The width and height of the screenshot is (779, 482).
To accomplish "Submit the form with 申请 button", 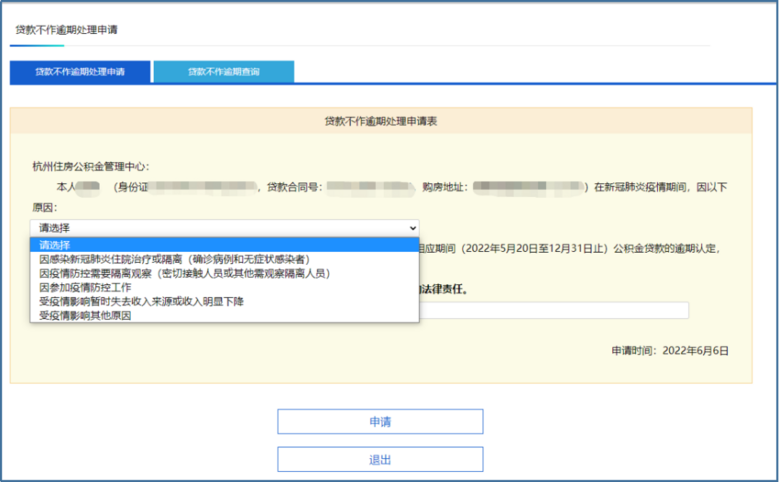I will tap(380, 422).
